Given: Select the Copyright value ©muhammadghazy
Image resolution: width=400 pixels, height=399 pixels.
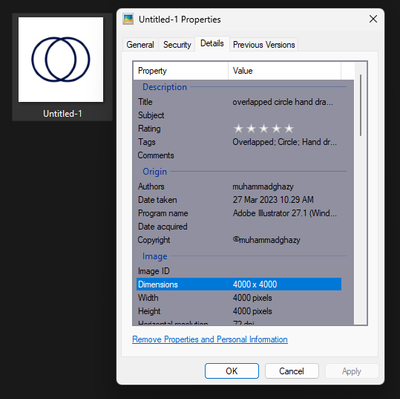Looking at the screenshot, I should click(x=266, y=240).
